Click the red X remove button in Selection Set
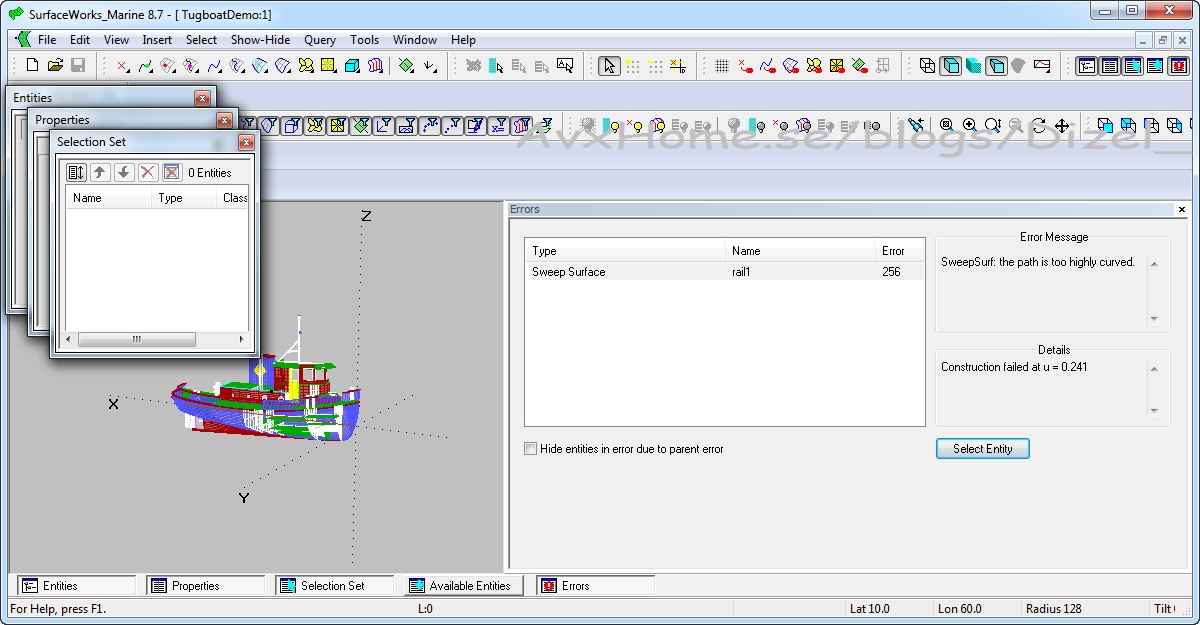 (x=148, y=172)
